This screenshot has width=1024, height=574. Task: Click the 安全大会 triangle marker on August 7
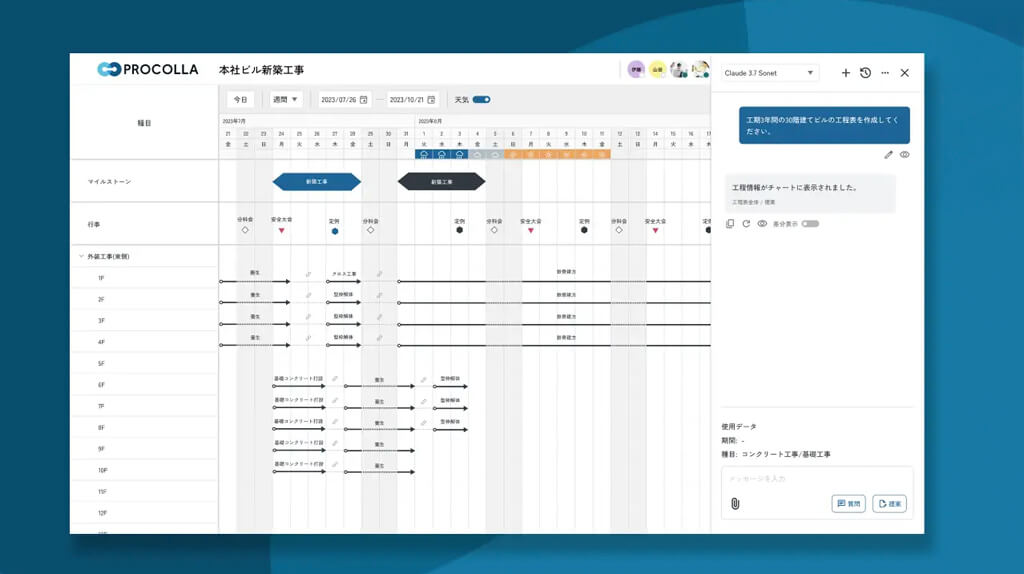pos(531,231)
